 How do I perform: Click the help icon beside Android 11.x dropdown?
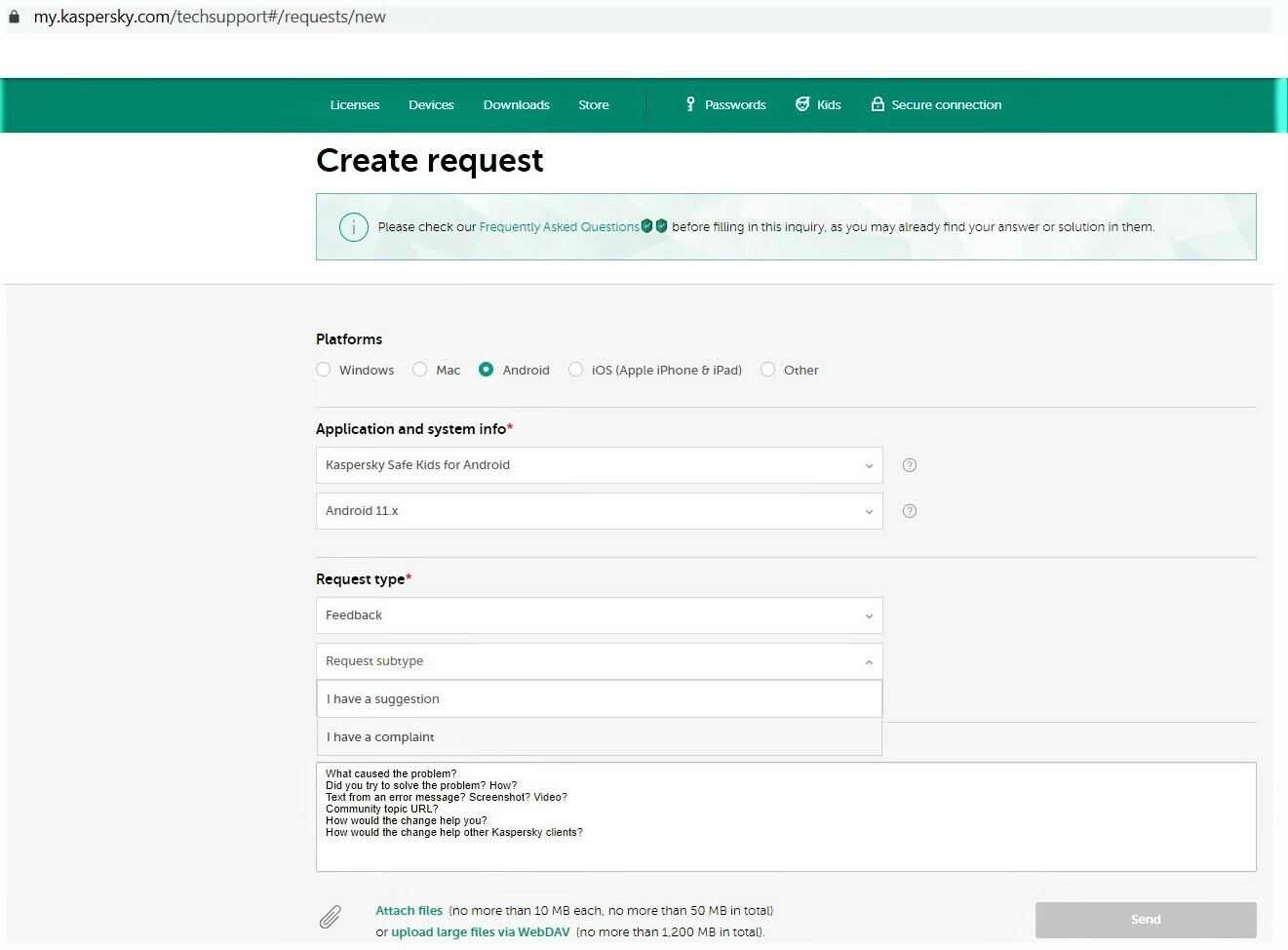[910, 511]
